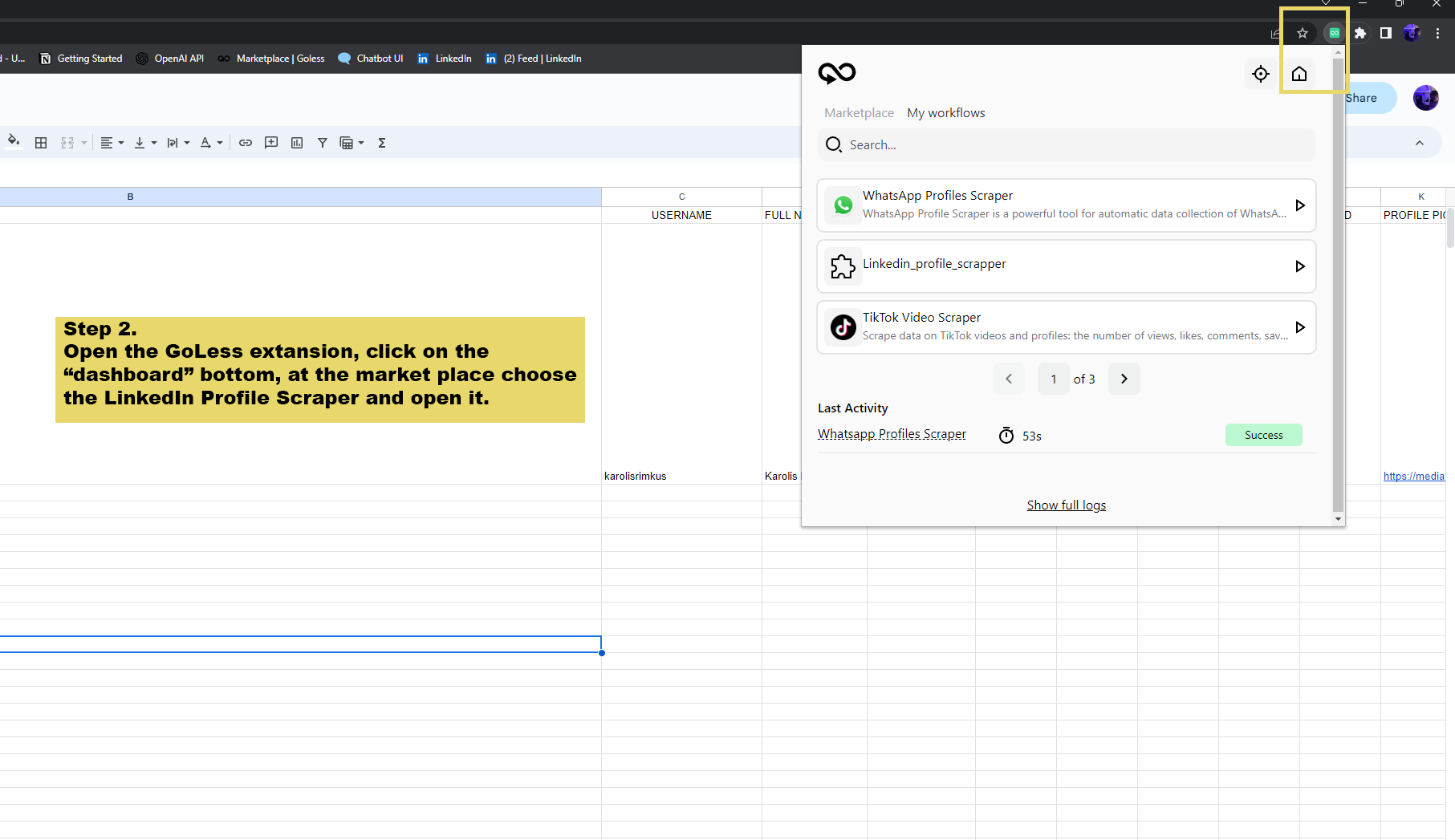Click the merge cells icon
The image size is (1455, 840).
(67, 143)
